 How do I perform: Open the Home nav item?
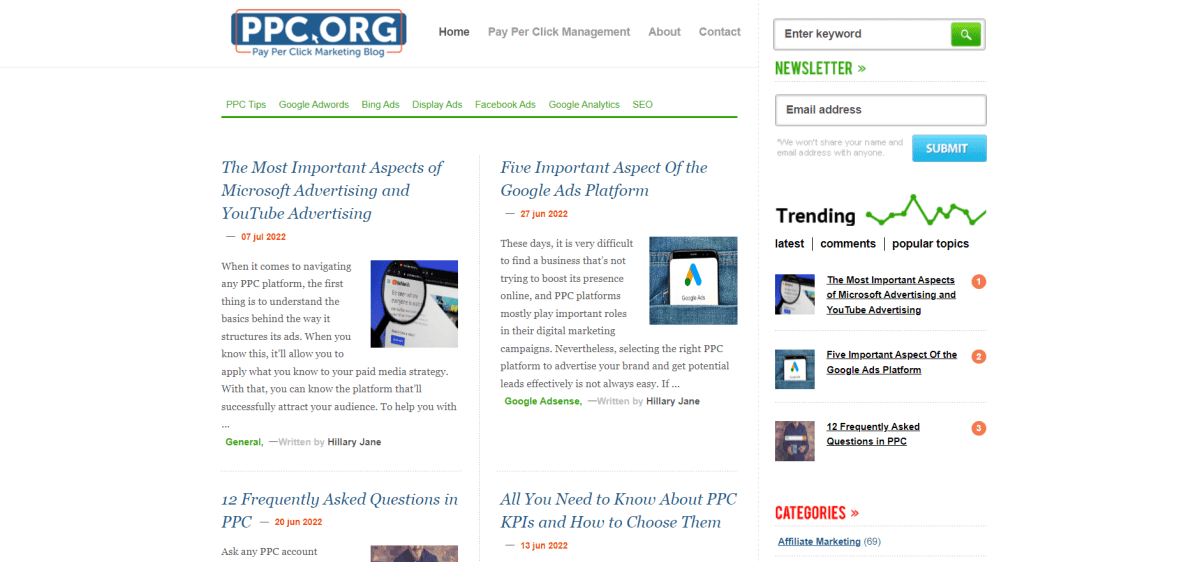tap(454, 32)
